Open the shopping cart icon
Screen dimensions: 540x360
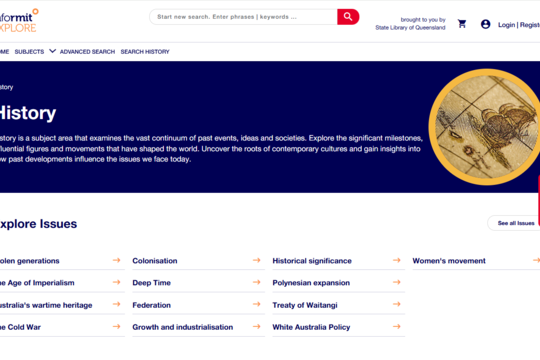(462, 24)
